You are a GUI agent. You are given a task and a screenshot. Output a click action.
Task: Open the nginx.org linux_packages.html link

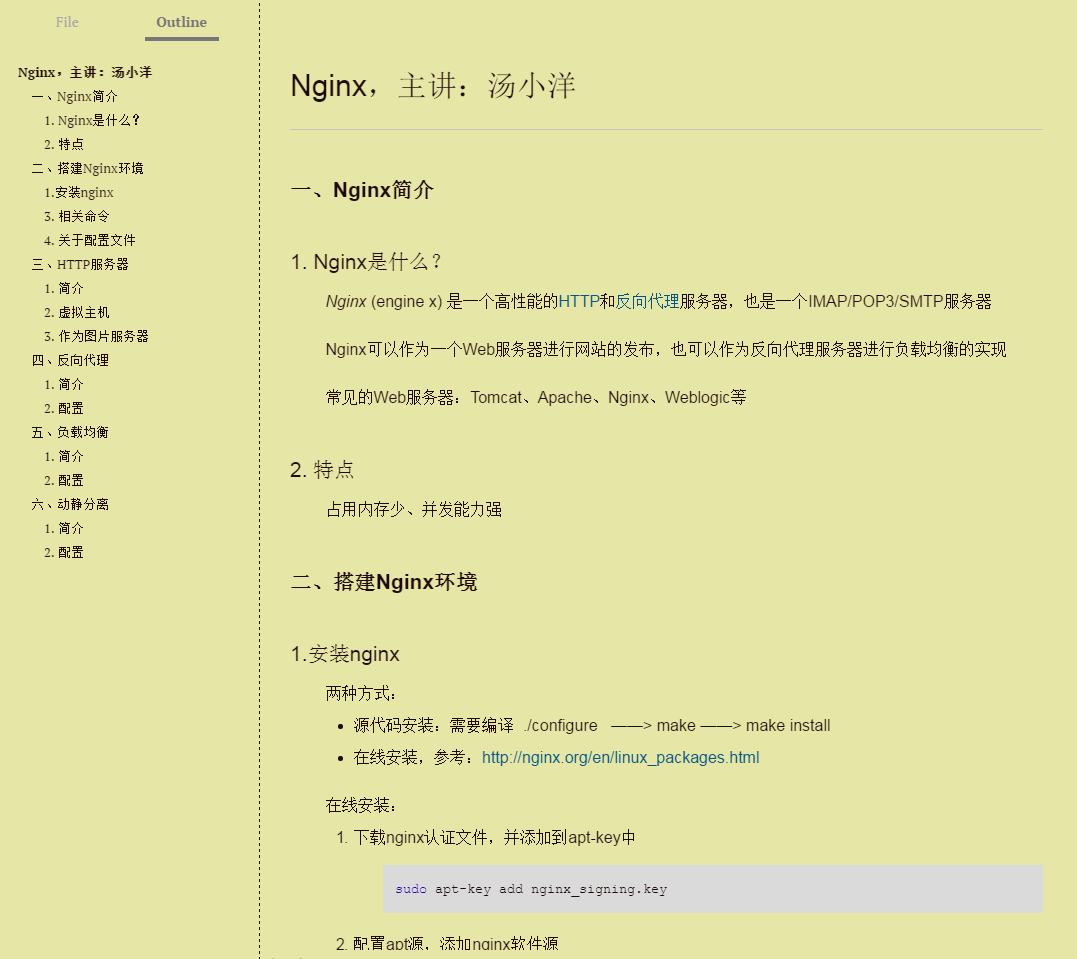coord(620,757)
